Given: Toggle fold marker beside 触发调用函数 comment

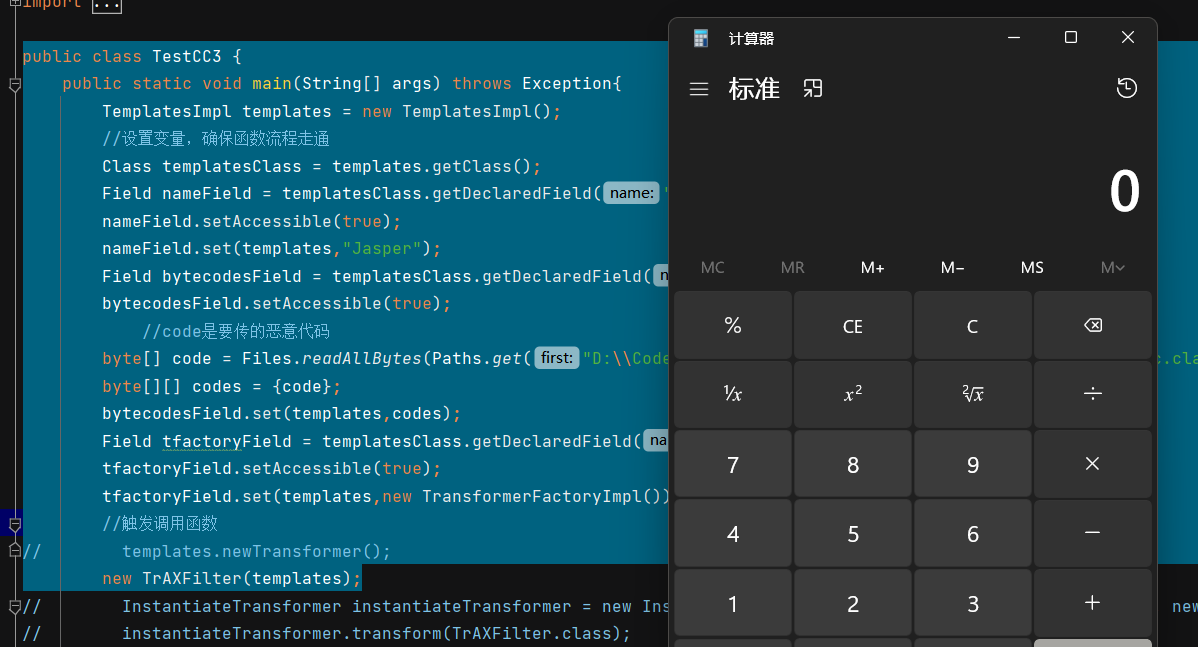Looking at the screenshot, I should [15, 524].
